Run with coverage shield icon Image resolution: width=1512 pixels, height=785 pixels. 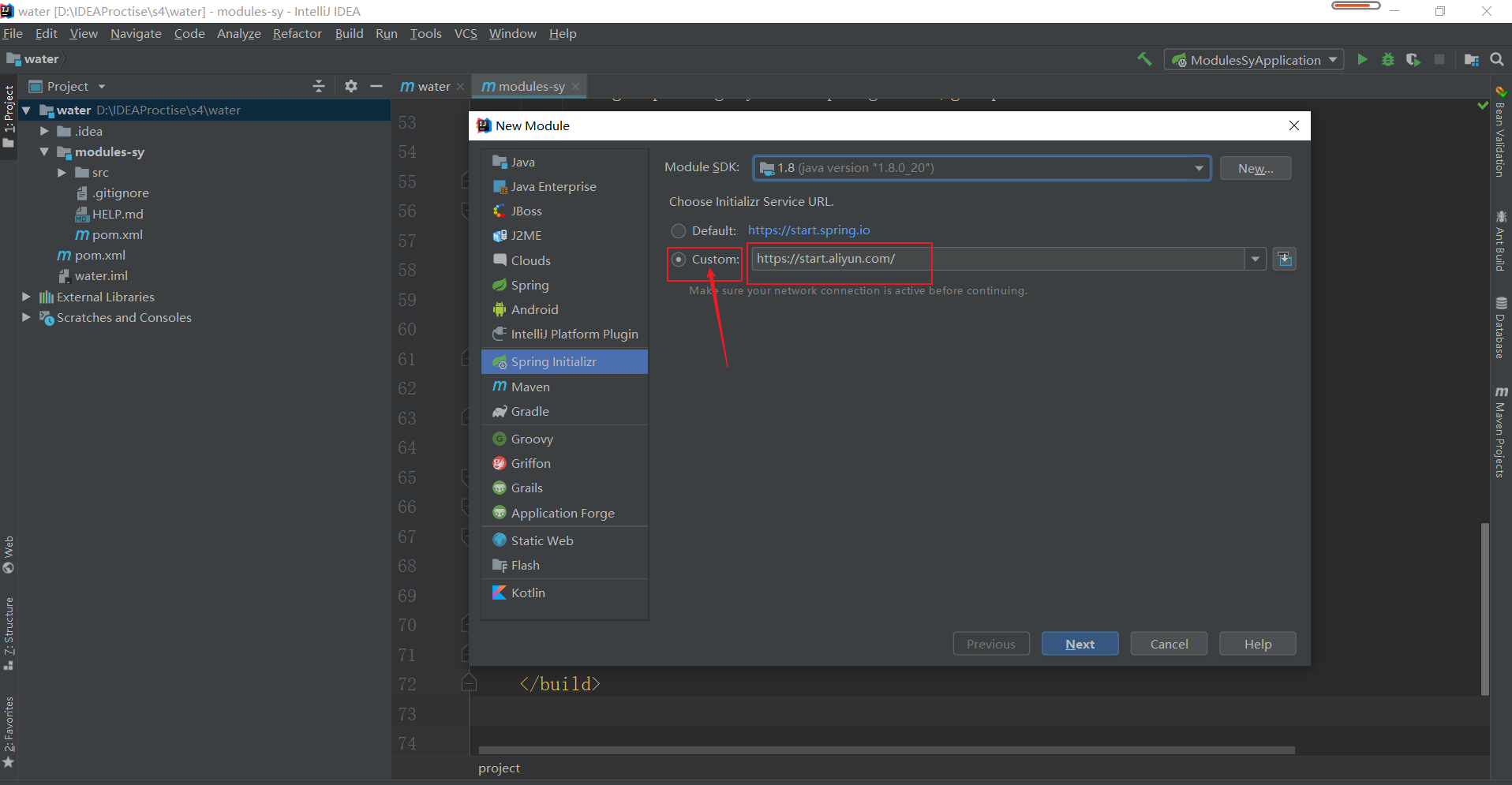1413,59
